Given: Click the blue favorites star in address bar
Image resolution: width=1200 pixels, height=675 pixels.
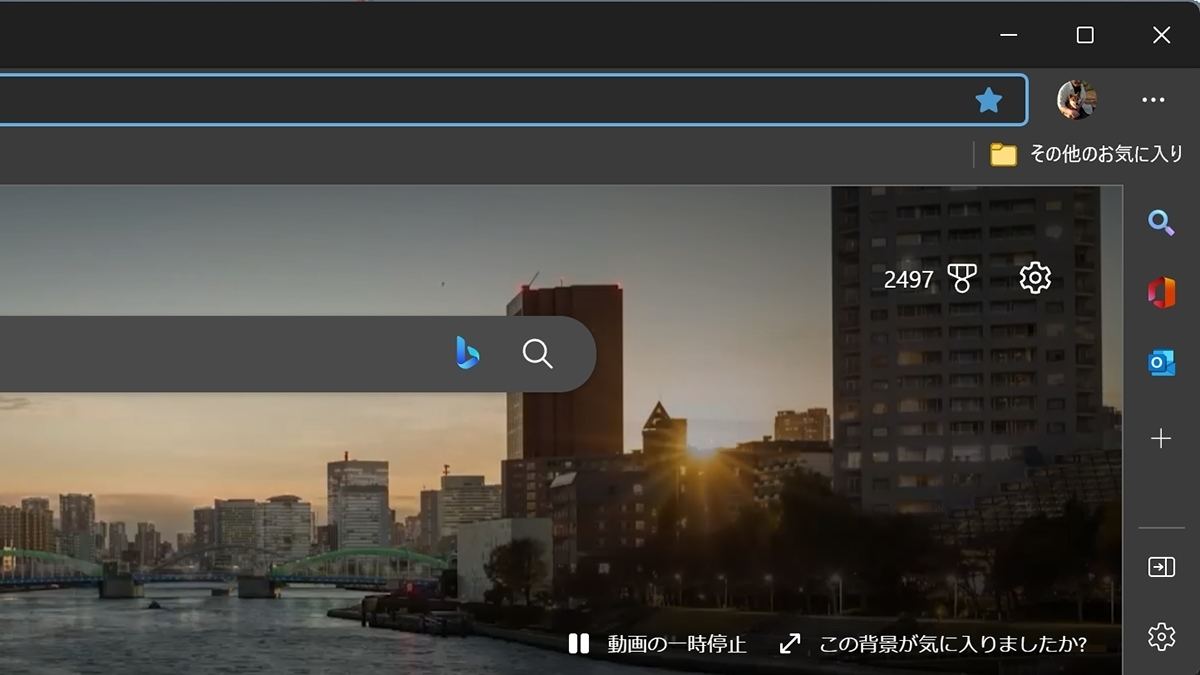Looking at the screenshot, I should pyautogui.click(x=989, y=100).
